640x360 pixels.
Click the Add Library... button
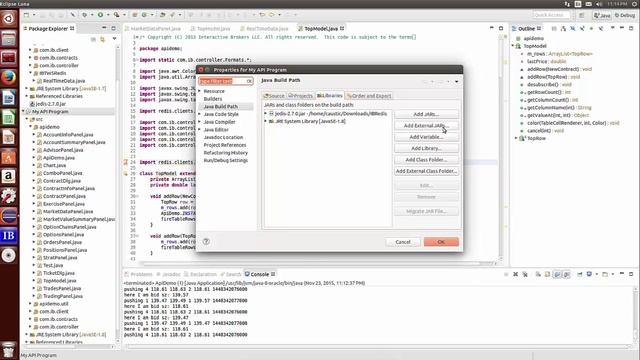[x=426, y=149]
